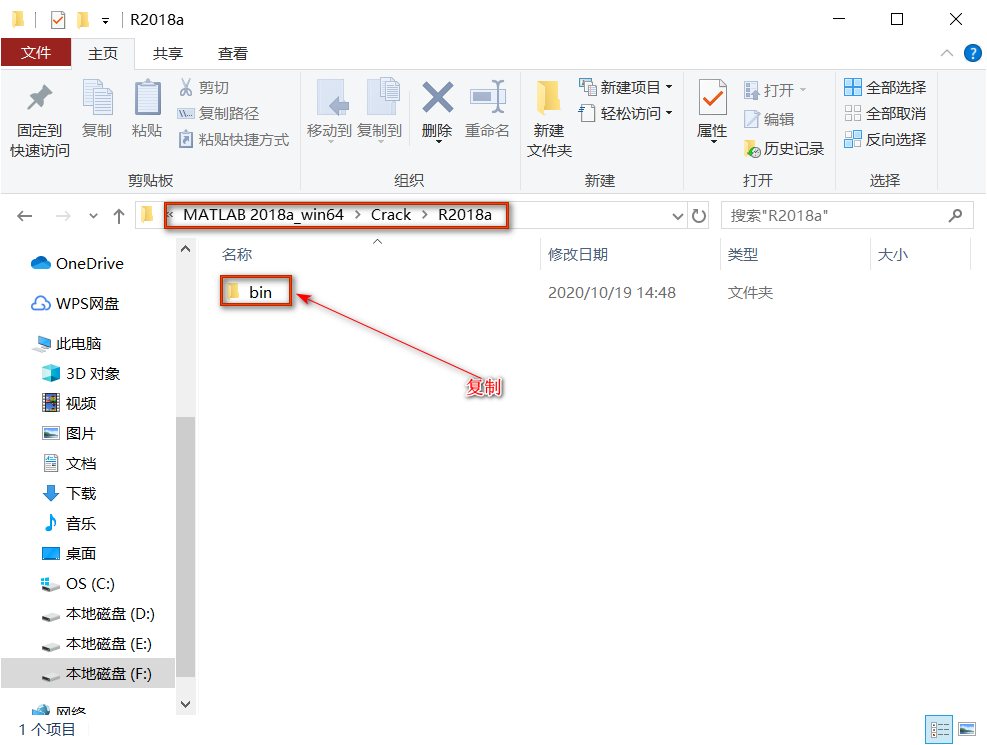Open recent locations dropdown arrow
This screenshot has width=987, height=745.
93,216
